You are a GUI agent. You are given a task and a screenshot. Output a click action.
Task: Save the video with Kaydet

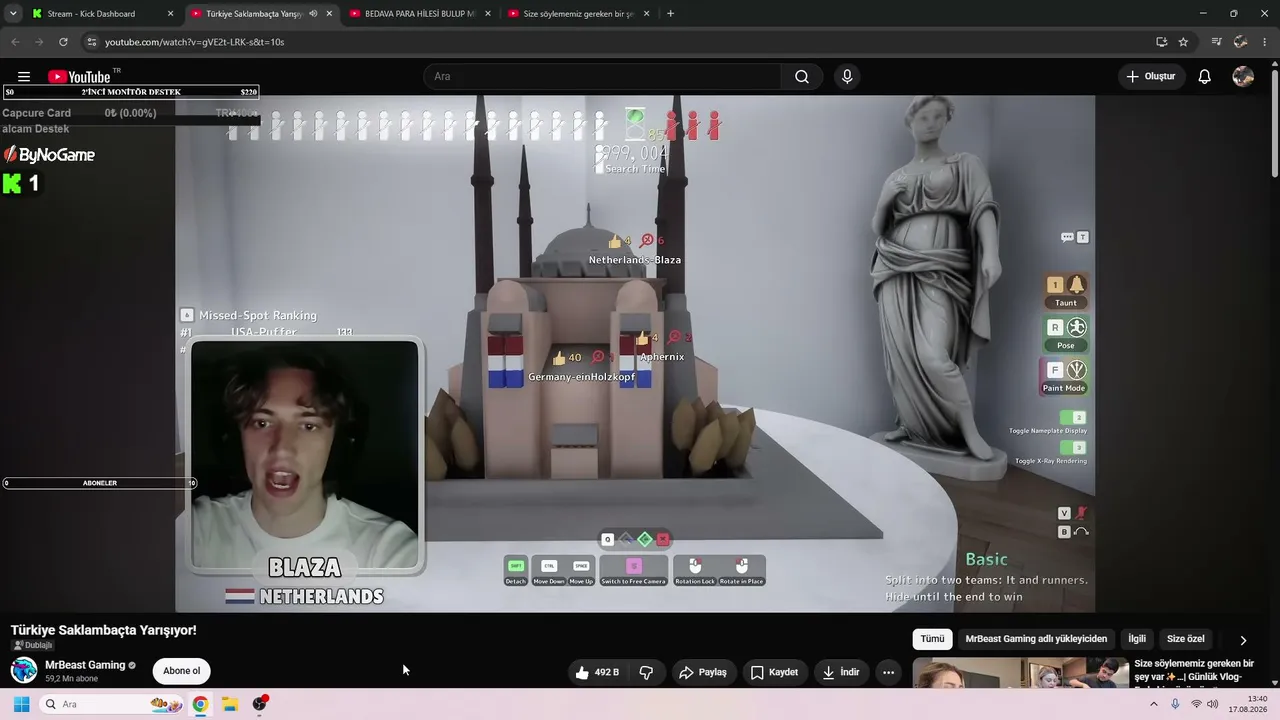point(774,672)
